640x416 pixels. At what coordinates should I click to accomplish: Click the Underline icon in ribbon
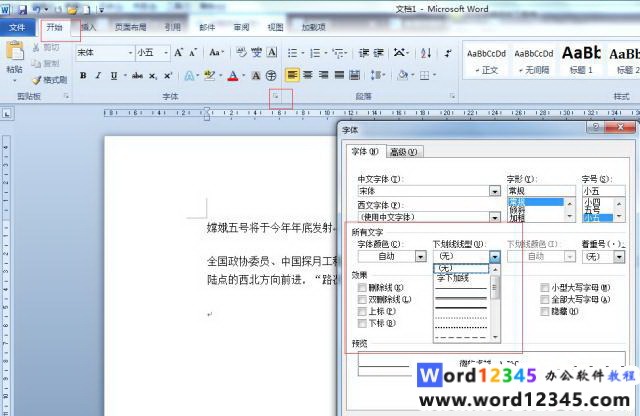click(114, 75)
